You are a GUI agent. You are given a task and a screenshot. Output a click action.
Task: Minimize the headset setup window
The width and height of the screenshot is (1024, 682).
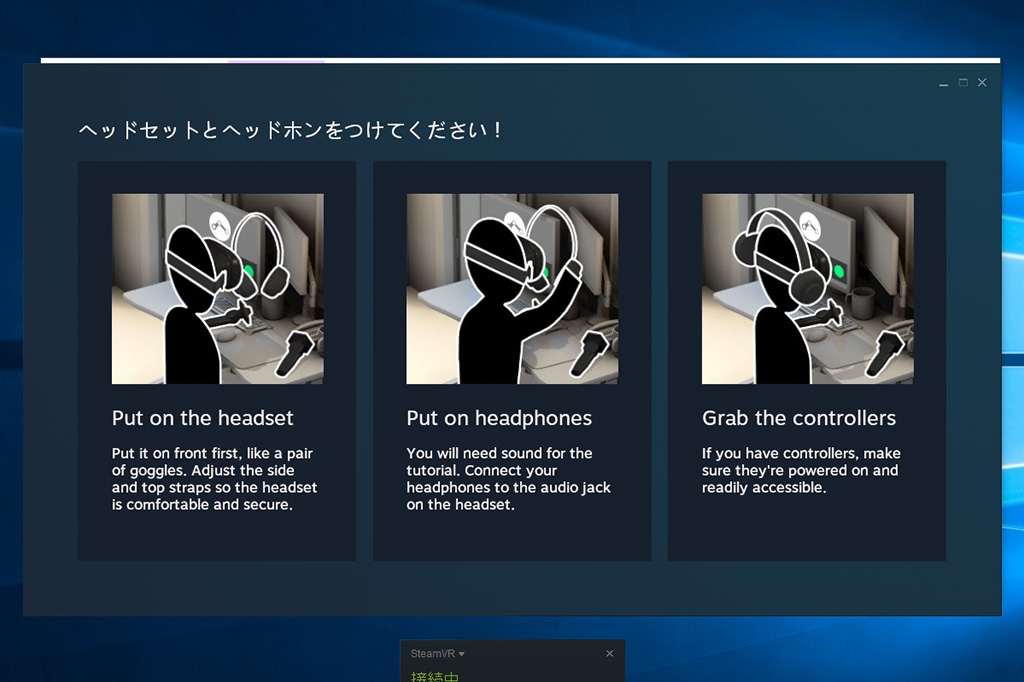(x=943, y=83)
